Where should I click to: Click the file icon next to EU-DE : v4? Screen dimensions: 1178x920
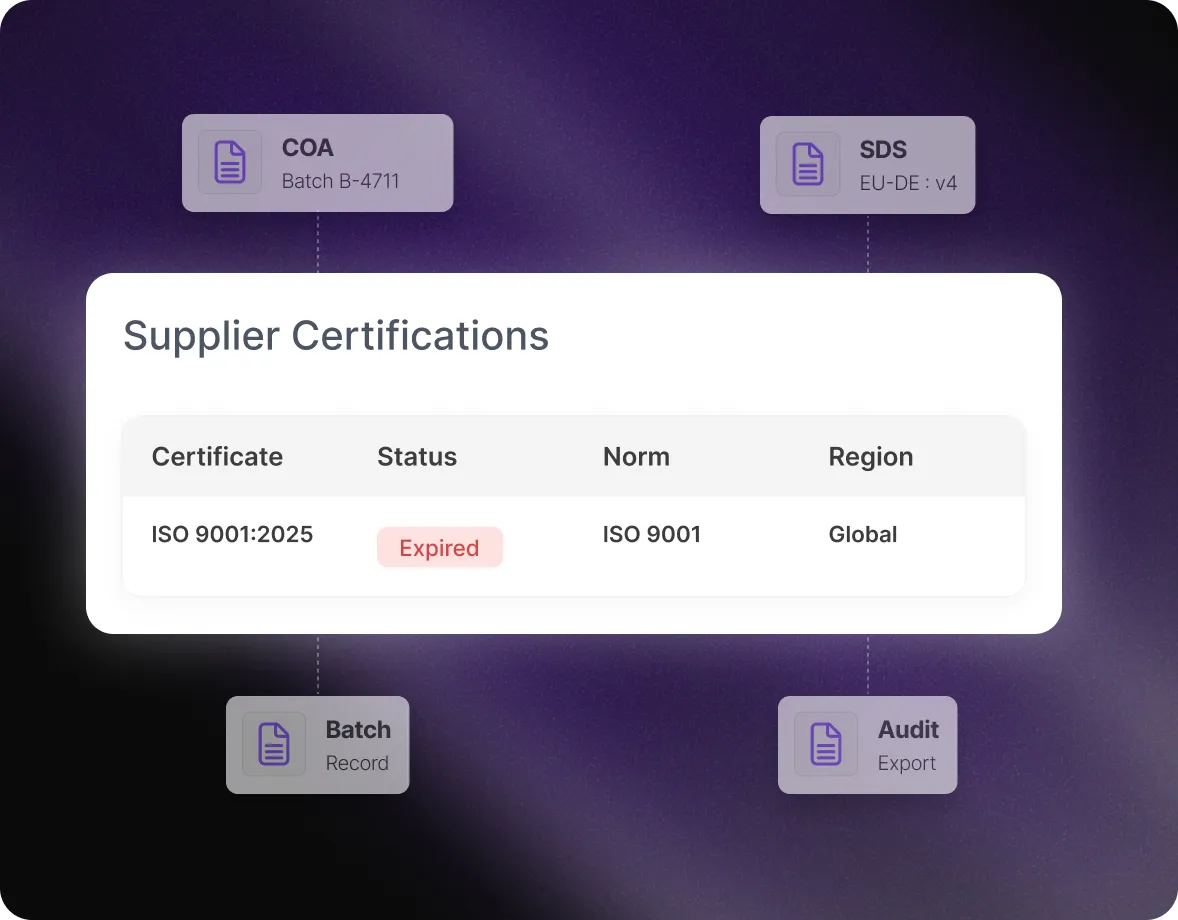[806, 164]
